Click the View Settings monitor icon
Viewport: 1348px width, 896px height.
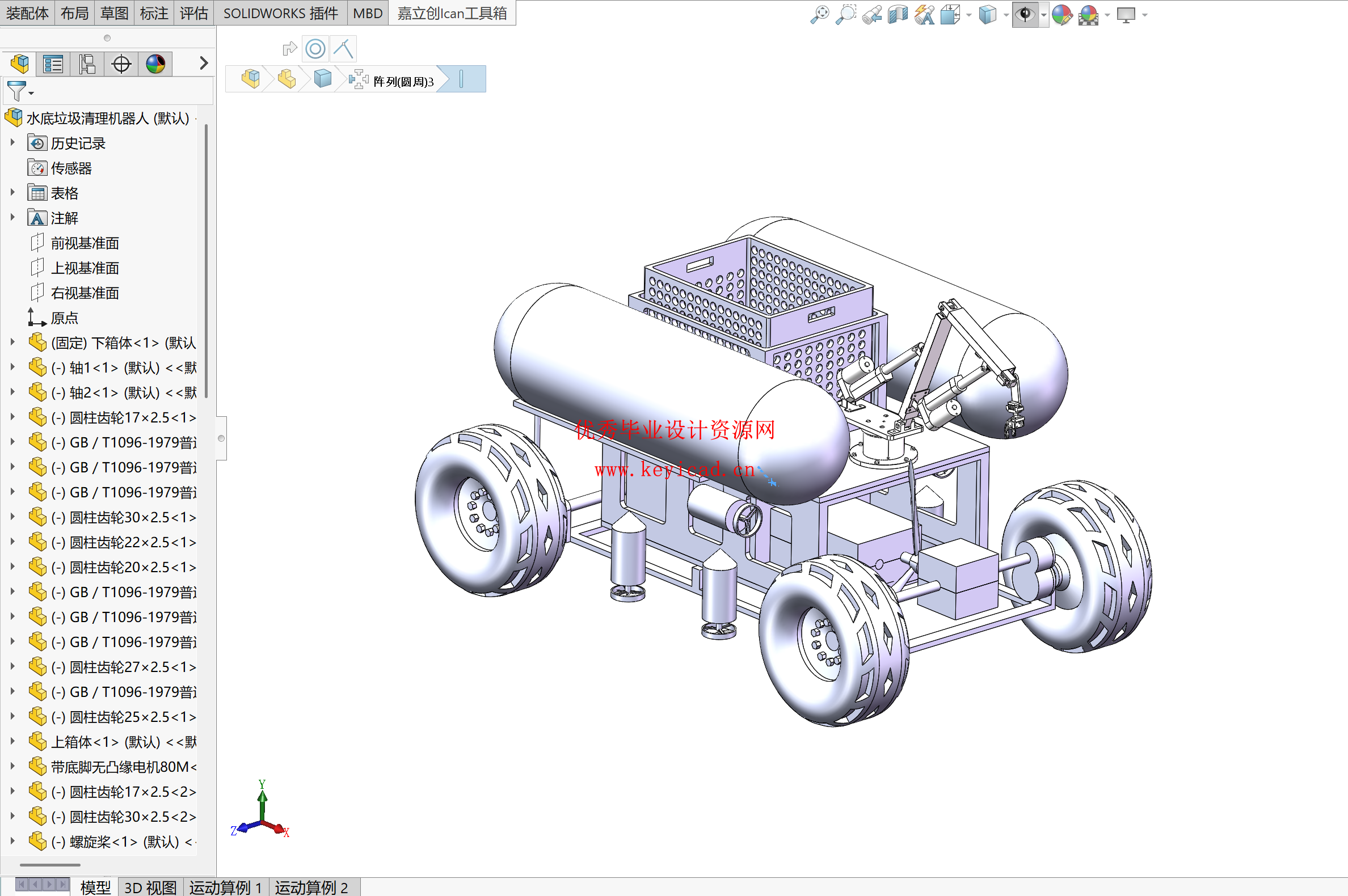point(1126,14)
